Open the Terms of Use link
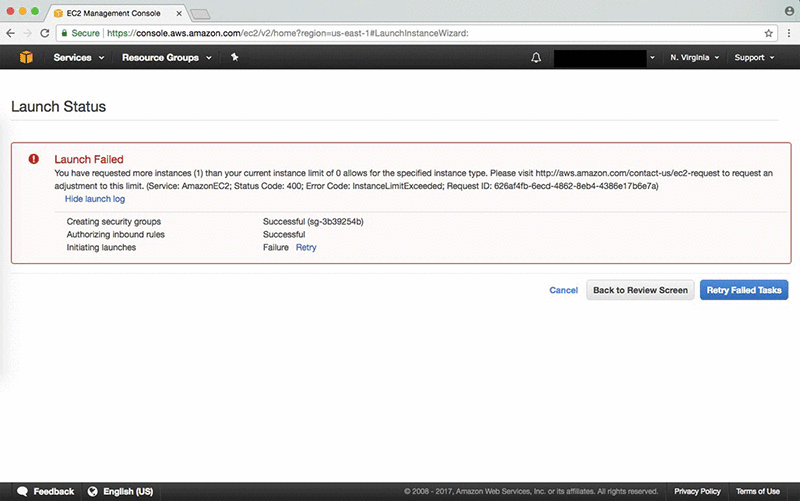 click(x=758, y=491)
